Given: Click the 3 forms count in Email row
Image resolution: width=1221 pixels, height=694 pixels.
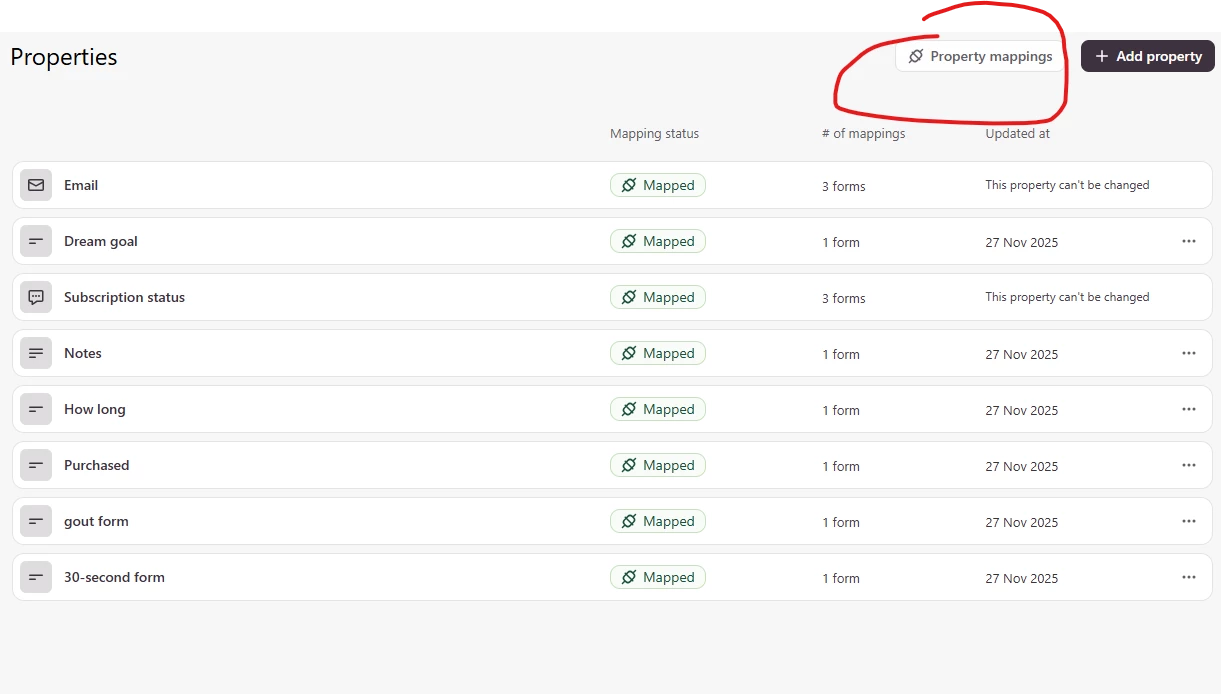Looking at the screenshot, I should [x=843, y=186].
